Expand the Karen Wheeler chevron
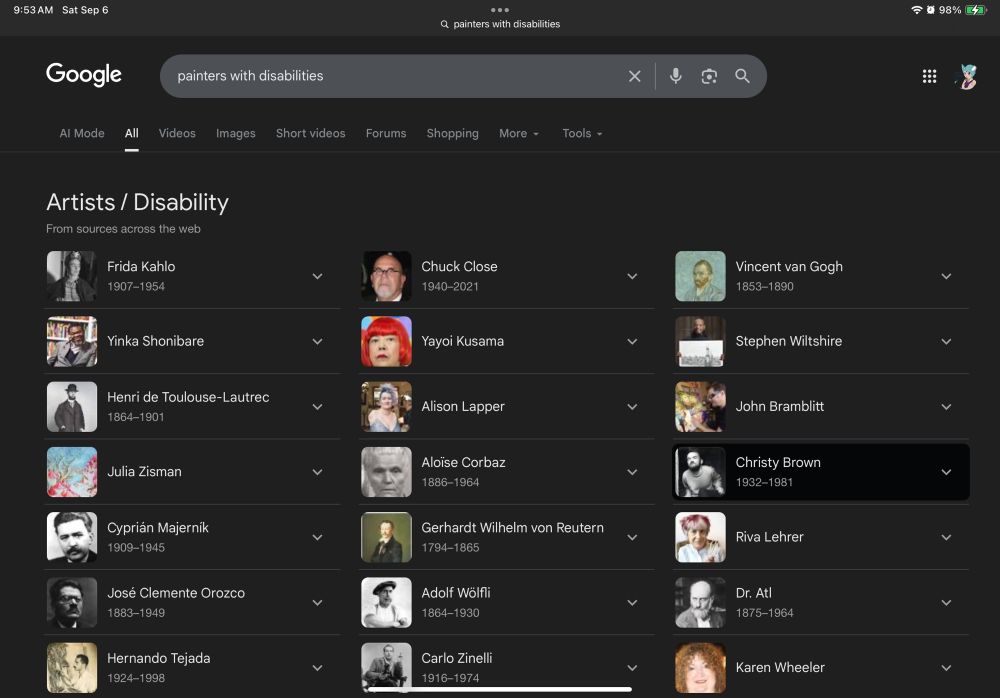Screen dimensions: 1000x698 click(x=946, y=668)
